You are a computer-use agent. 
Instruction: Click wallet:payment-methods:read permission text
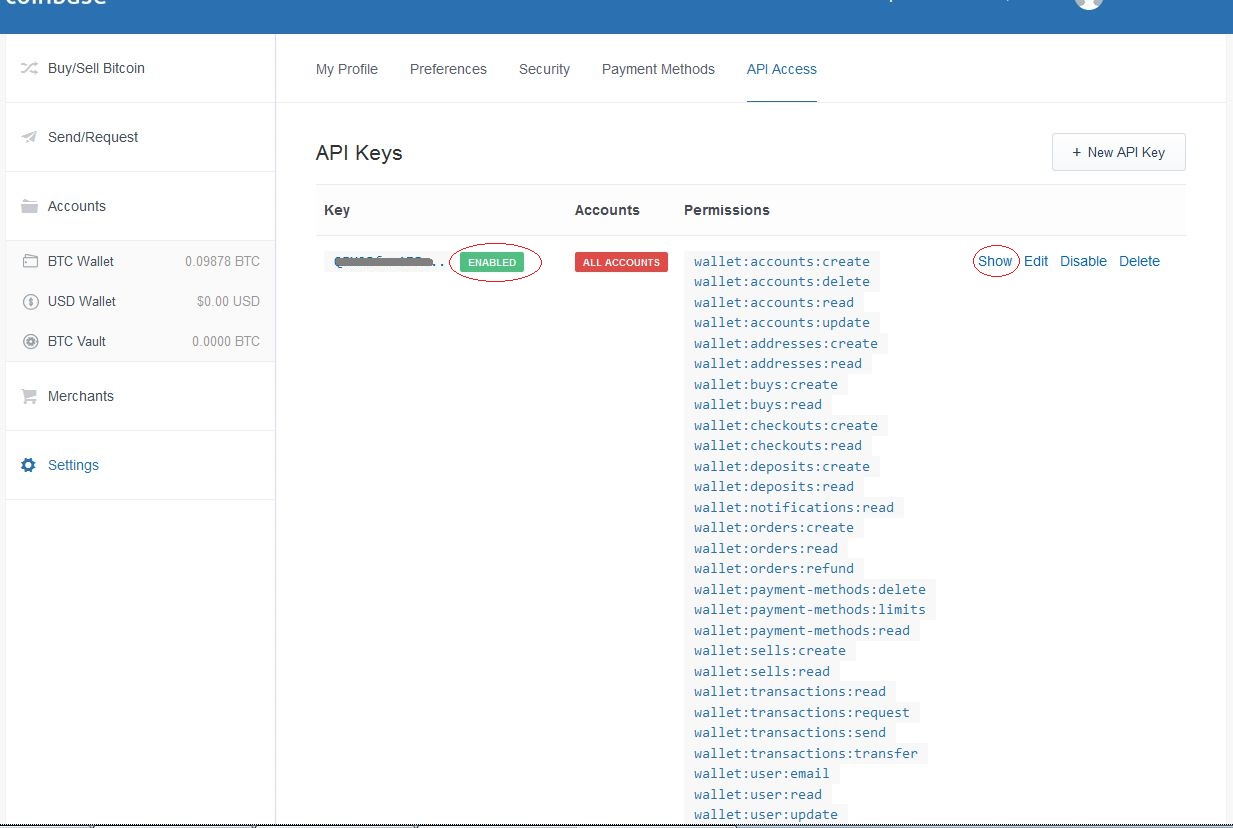[802, 630]
